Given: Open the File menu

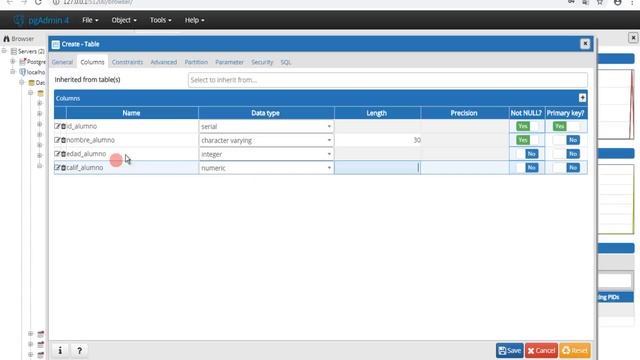Looking at the screenshot, I should click(90, 20).
